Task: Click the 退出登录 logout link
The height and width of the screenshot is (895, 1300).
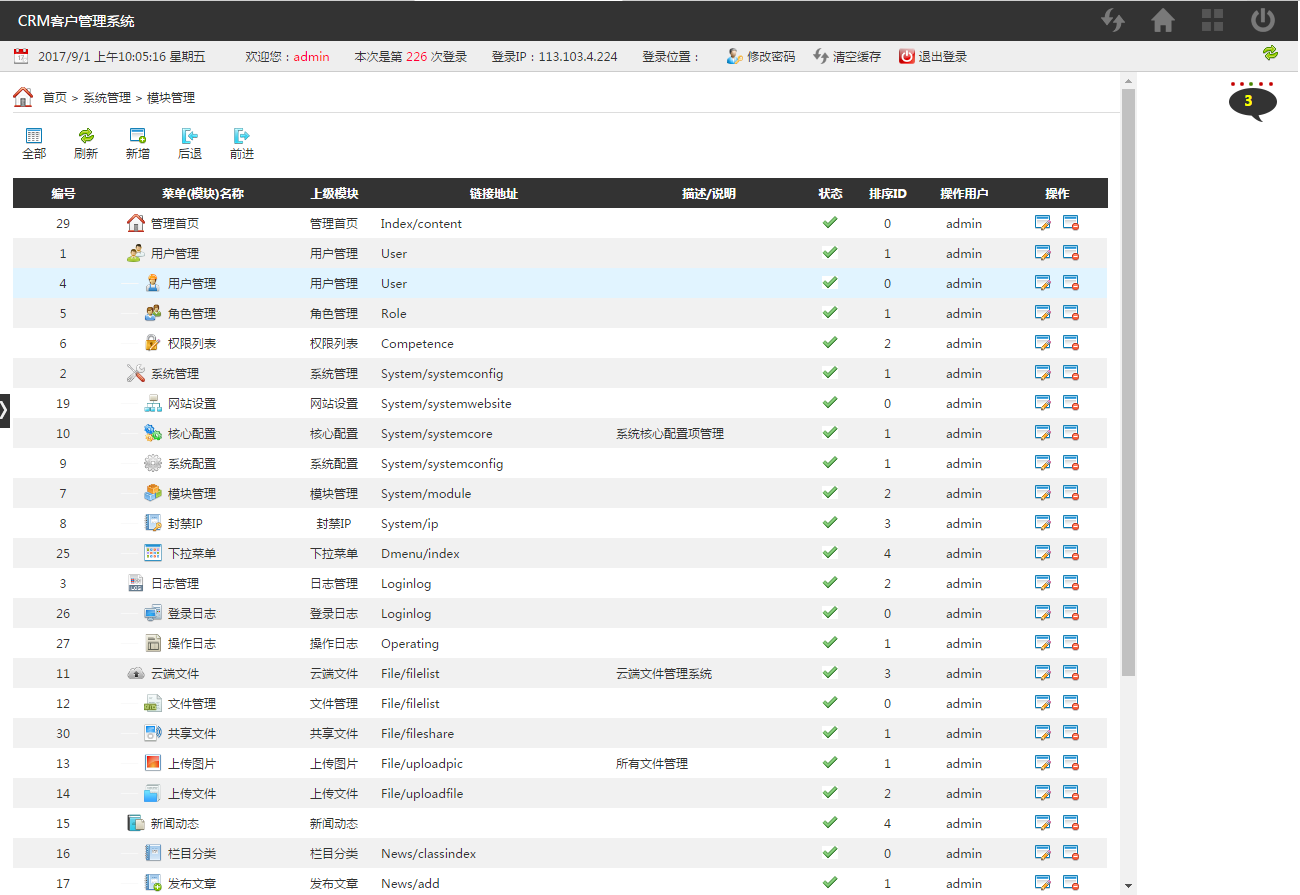Action: pos(934,57)
